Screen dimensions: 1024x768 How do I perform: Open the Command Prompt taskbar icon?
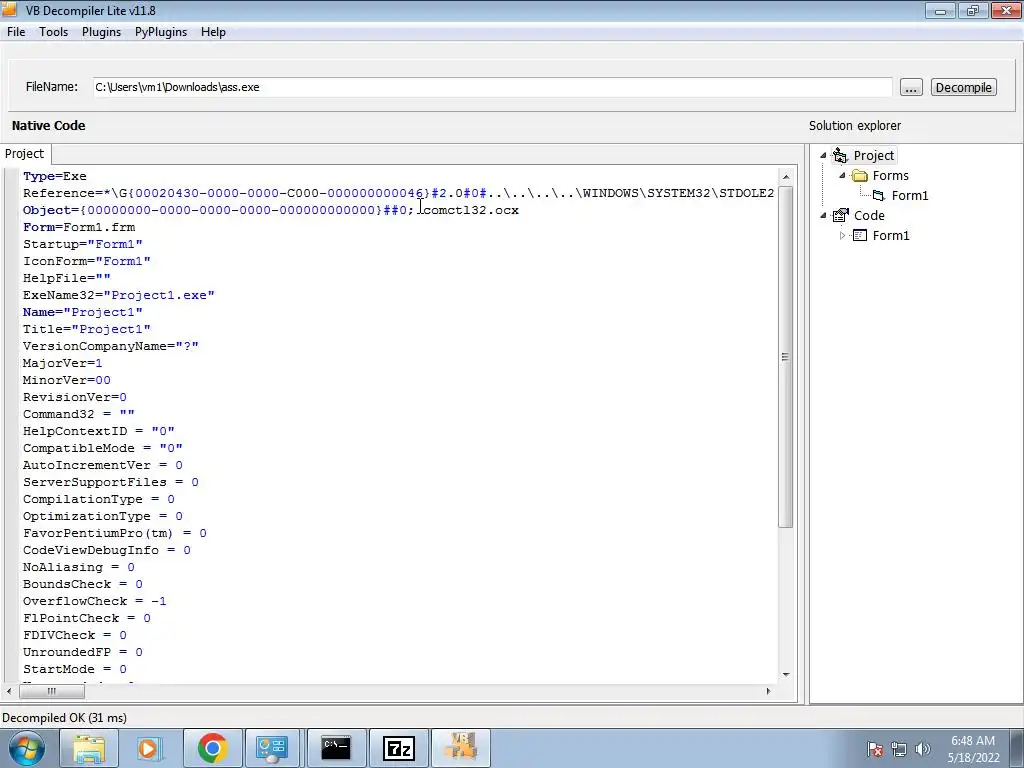336,748
